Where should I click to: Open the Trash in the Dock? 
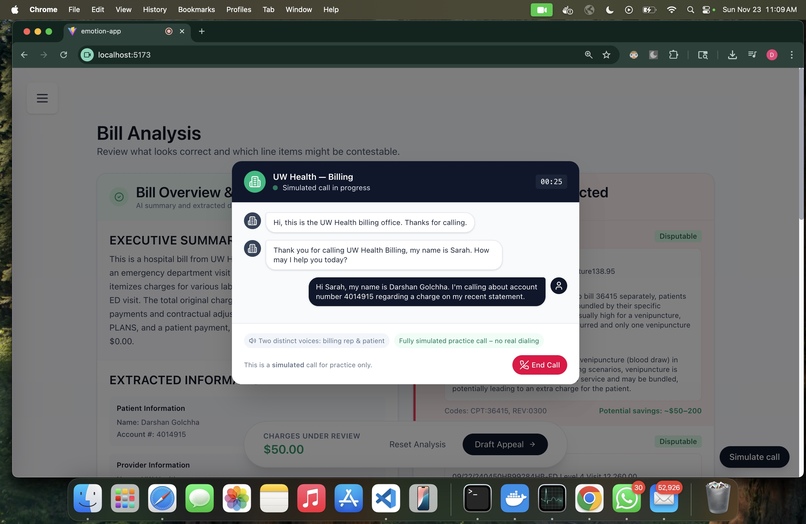click(718, 497)
